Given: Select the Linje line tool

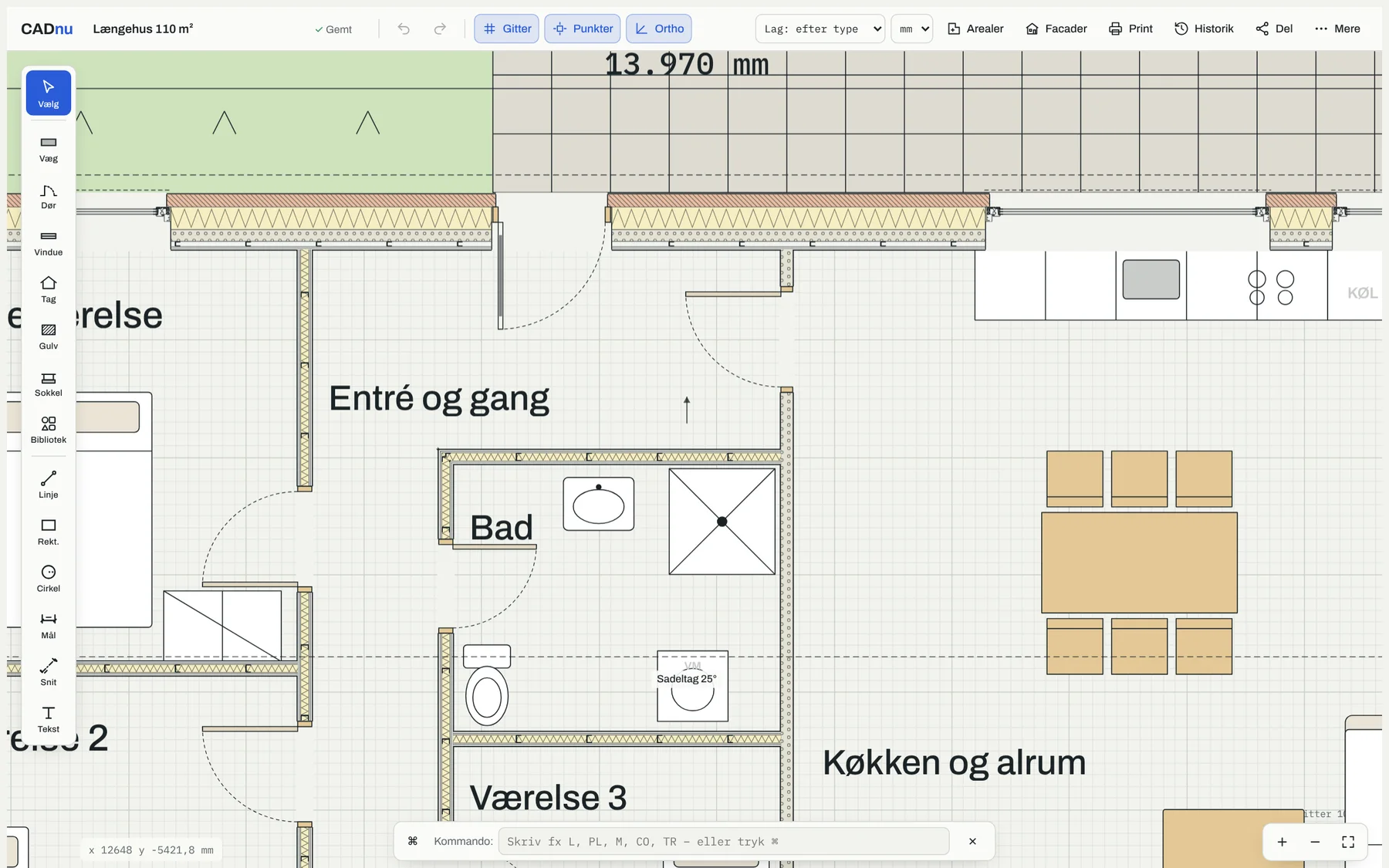Looking at the screenshot, I should tap(49, 485).
